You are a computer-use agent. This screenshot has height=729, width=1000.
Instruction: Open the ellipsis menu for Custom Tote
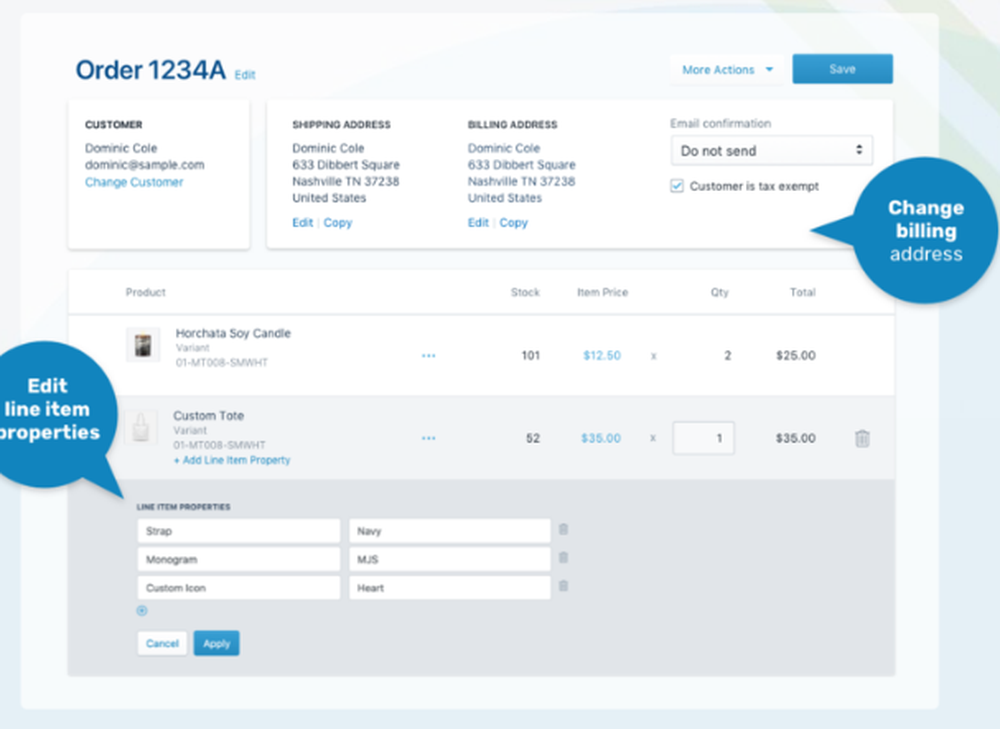(429, 438)
